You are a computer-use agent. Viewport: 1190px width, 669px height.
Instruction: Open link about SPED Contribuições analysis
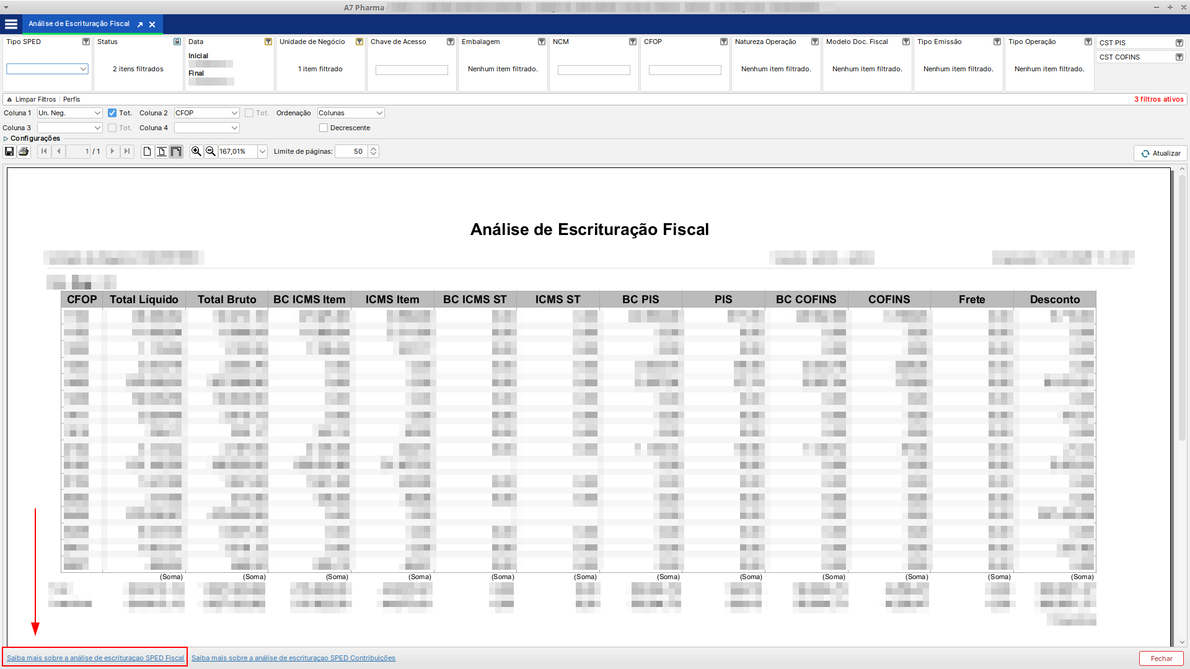coord(293,658)
